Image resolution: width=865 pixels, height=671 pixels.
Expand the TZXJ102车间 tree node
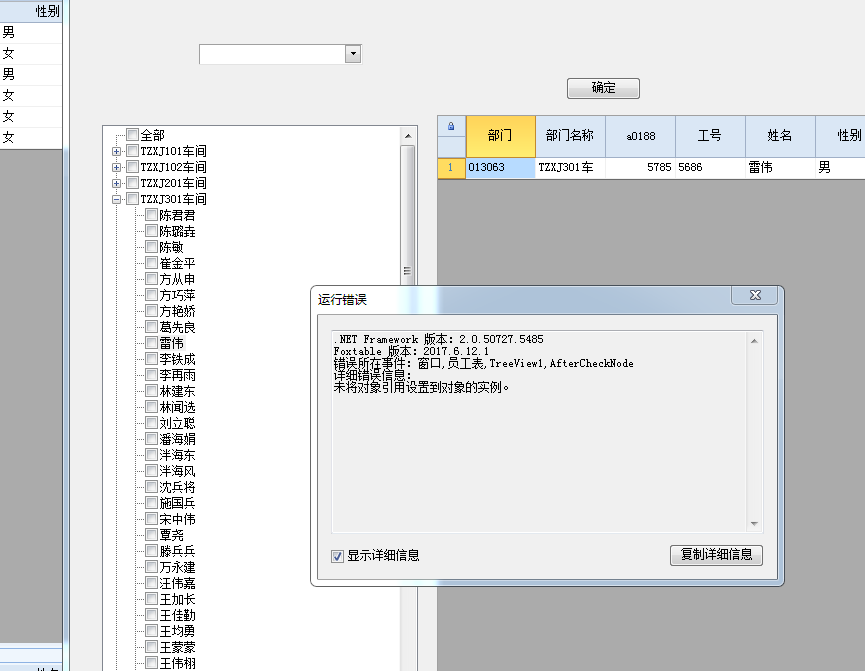coord(117,167)
